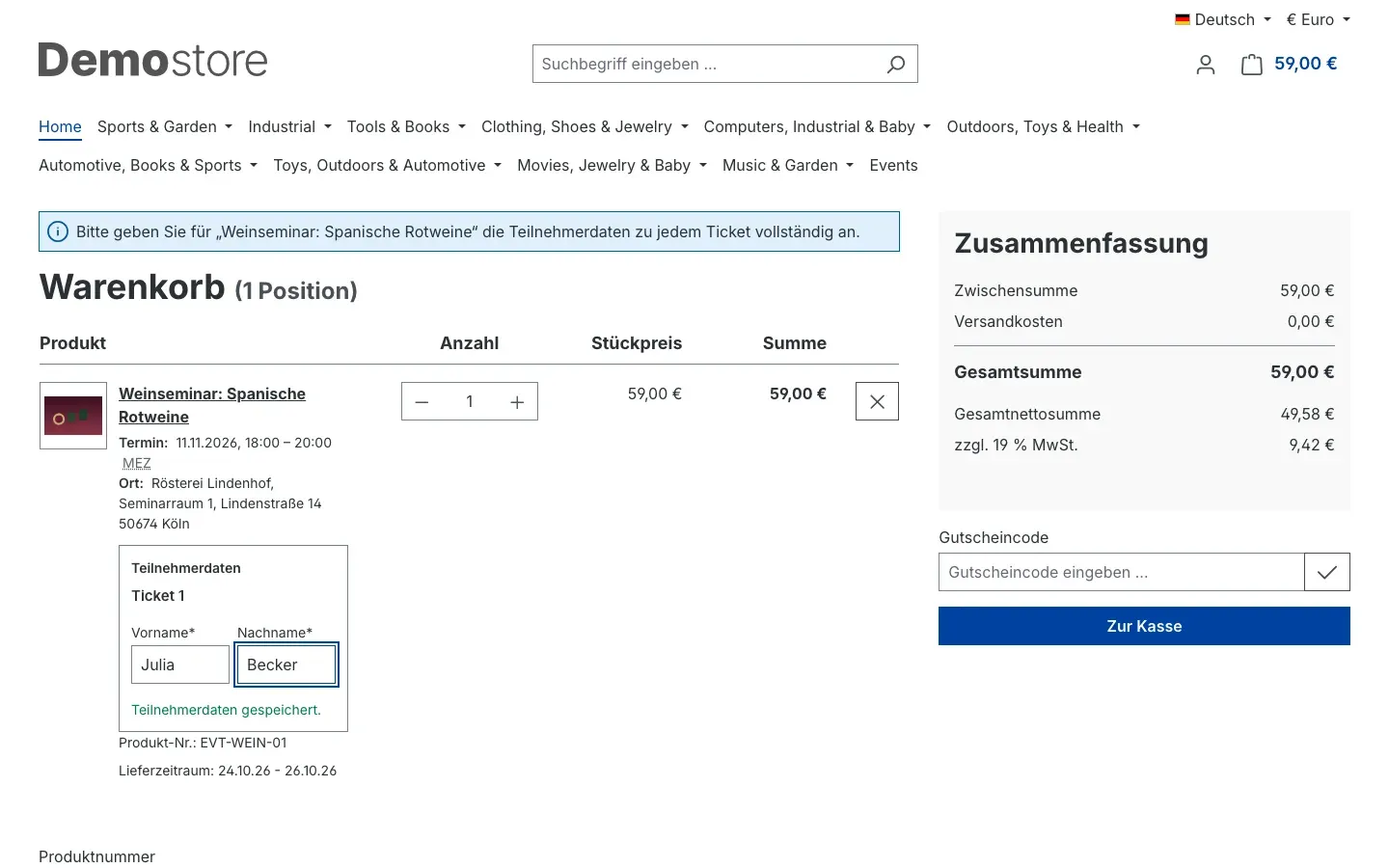Click the quantity field showing 1
The image size is (1389, 868).
pyautogui.click(x=470, y=402)
